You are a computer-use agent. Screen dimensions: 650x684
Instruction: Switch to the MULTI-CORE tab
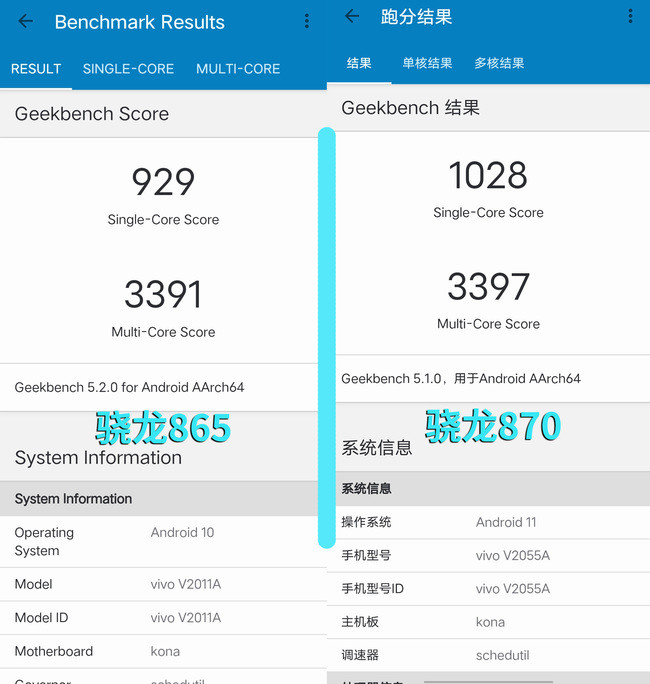pos(238,69)
